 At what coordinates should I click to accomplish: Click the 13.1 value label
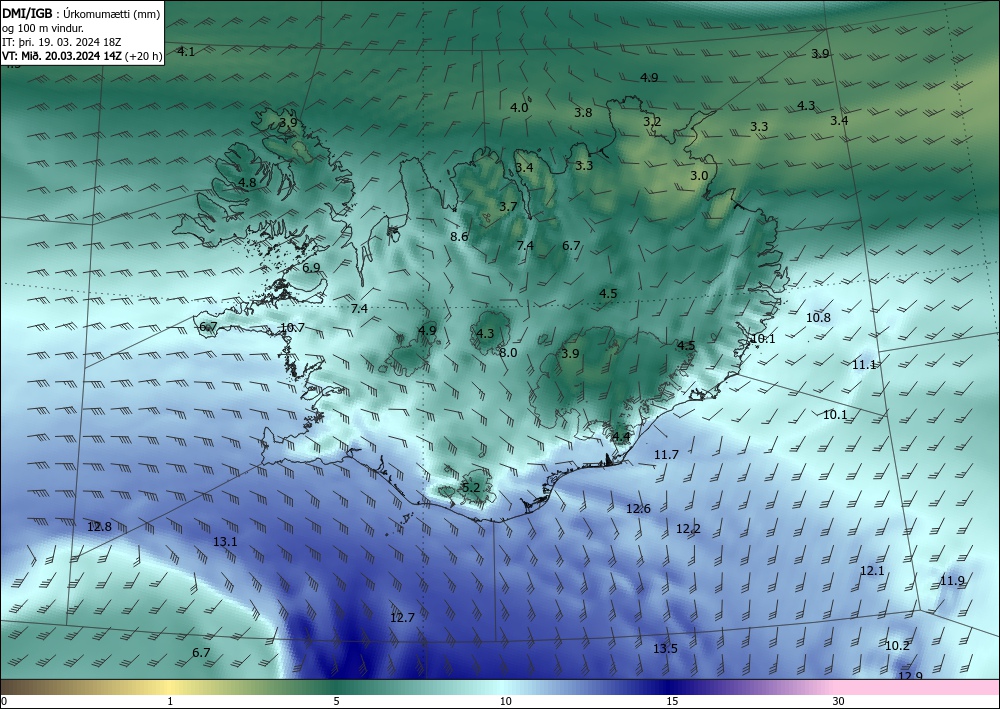point(225,542)
